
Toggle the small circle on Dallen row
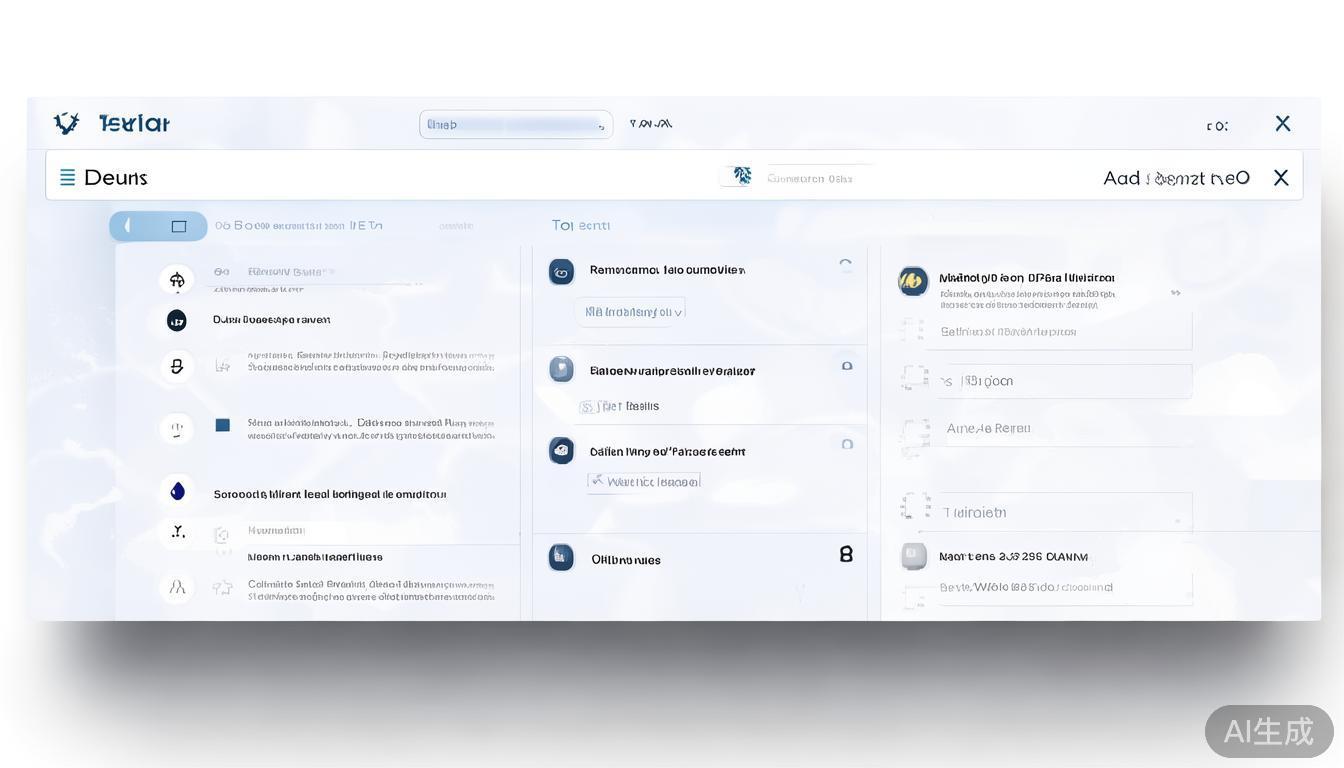click(x=847, y=444)
